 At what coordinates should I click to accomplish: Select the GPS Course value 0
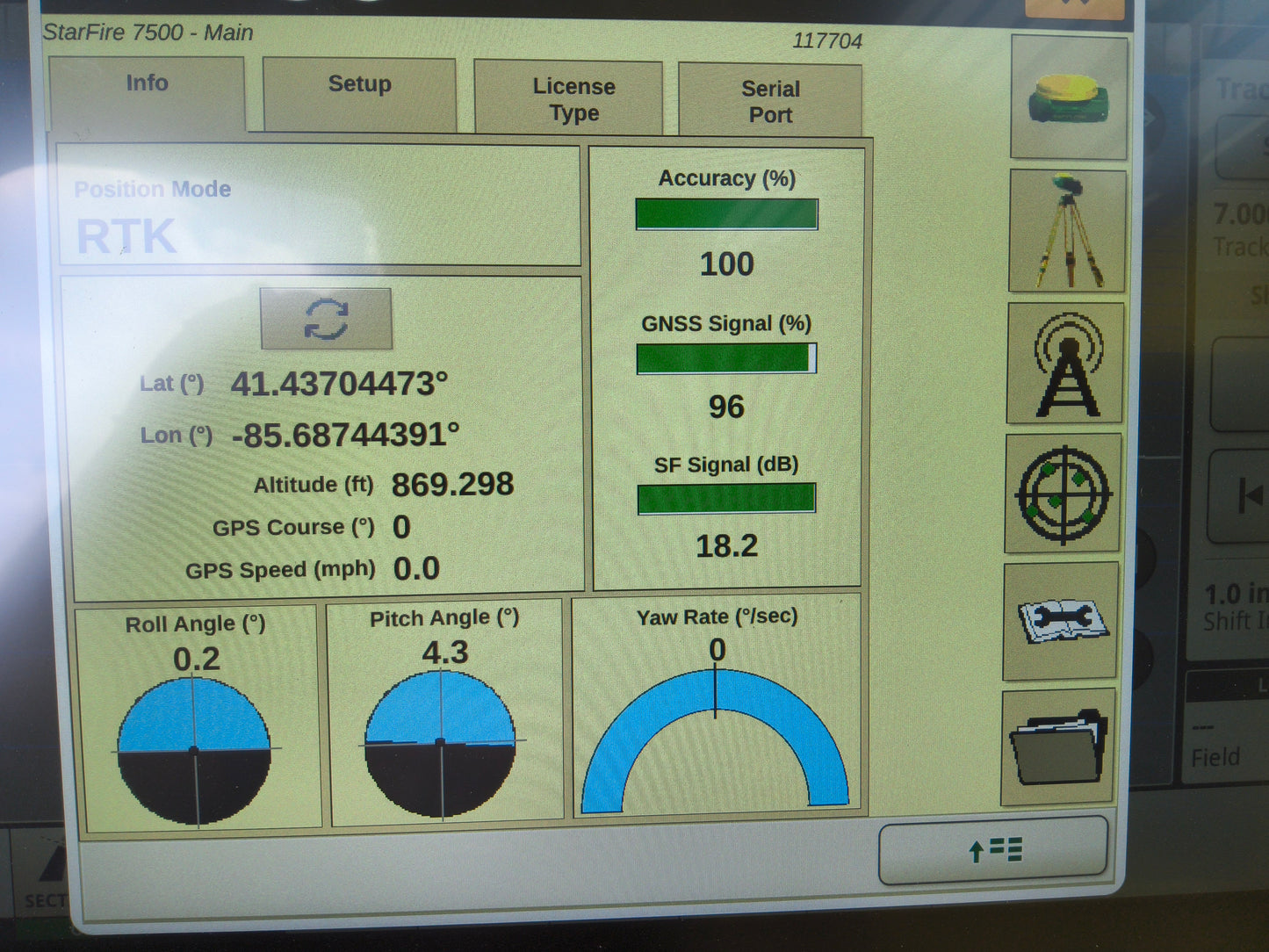point(401,527)
